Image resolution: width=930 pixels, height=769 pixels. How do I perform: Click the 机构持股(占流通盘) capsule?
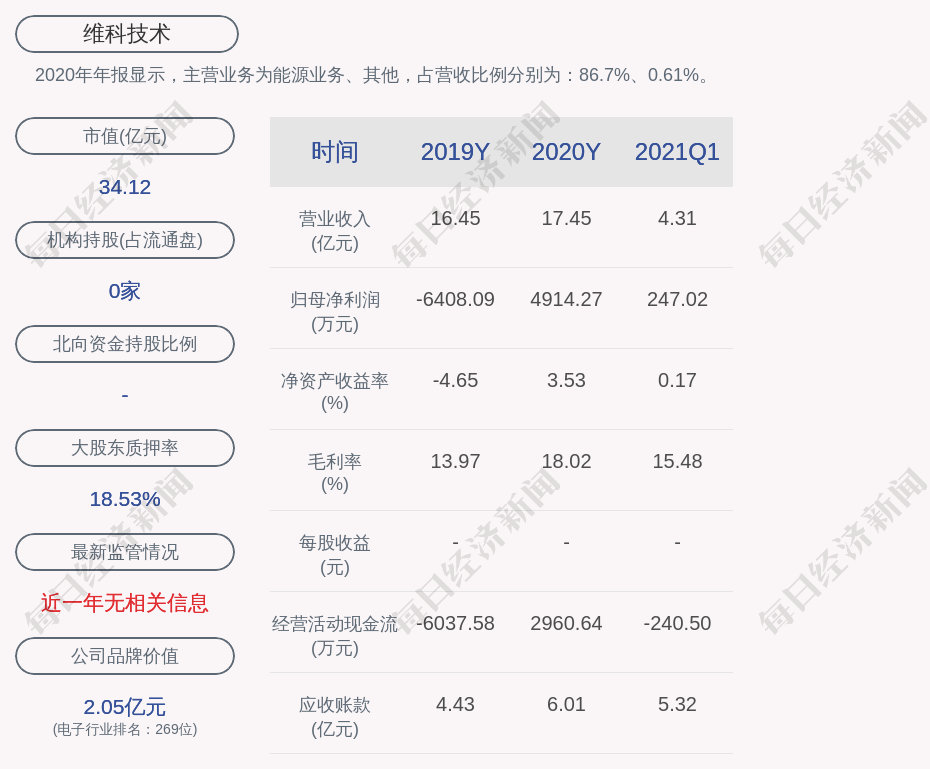click(125, 240)
